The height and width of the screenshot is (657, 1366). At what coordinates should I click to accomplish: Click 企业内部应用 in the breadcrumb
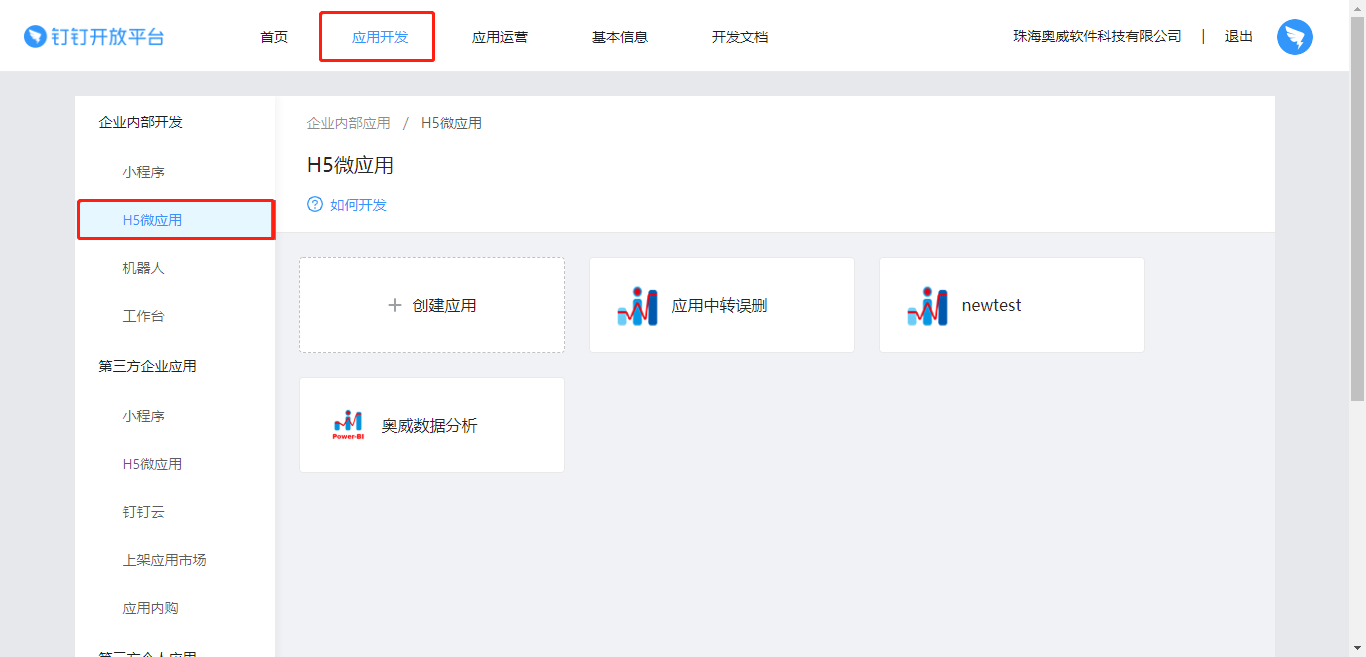tap(349, 122)
